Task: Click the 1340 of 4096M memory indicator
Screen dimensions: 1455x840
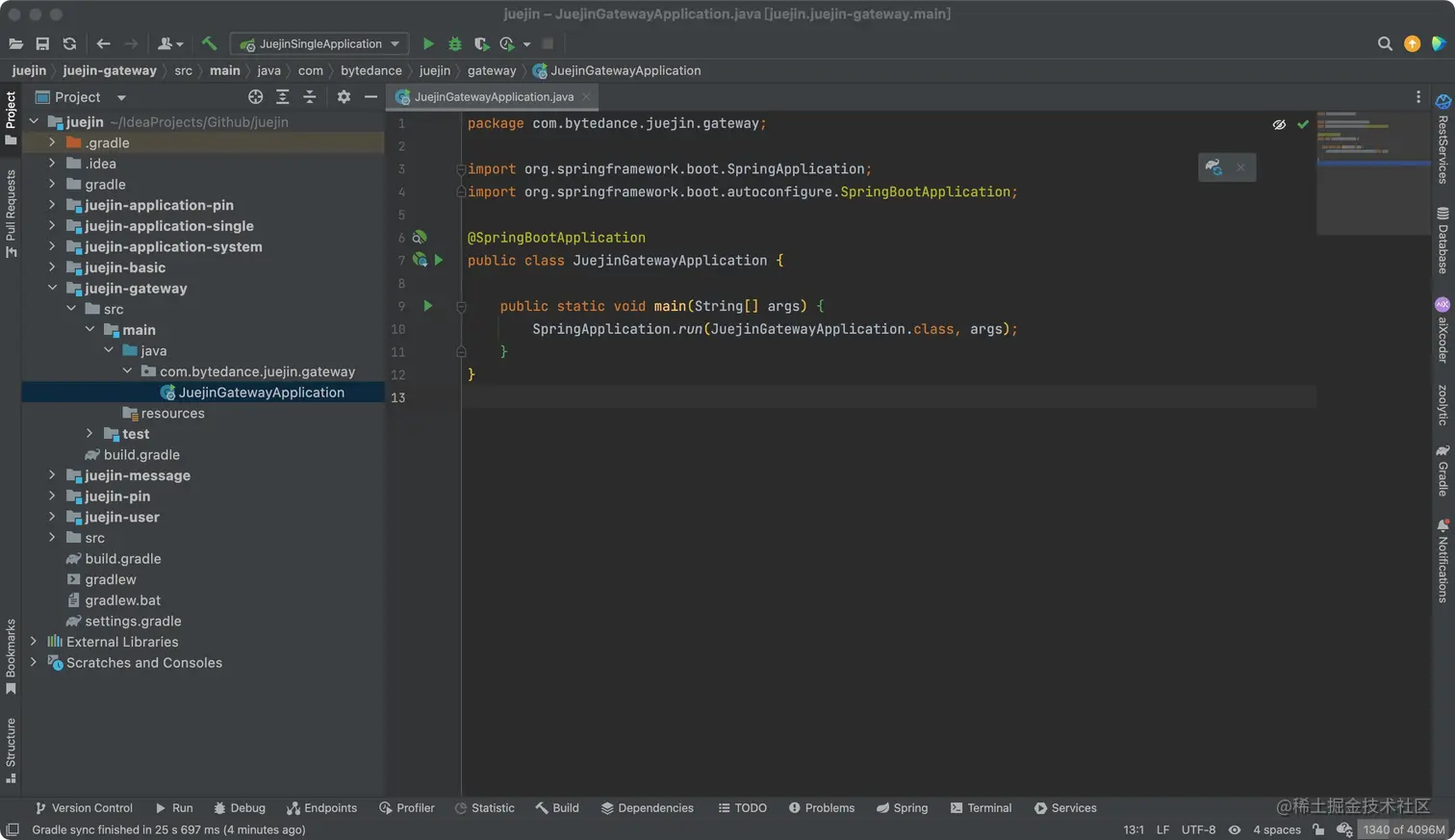Action: pyautogui.click(x=1404, y=829)
